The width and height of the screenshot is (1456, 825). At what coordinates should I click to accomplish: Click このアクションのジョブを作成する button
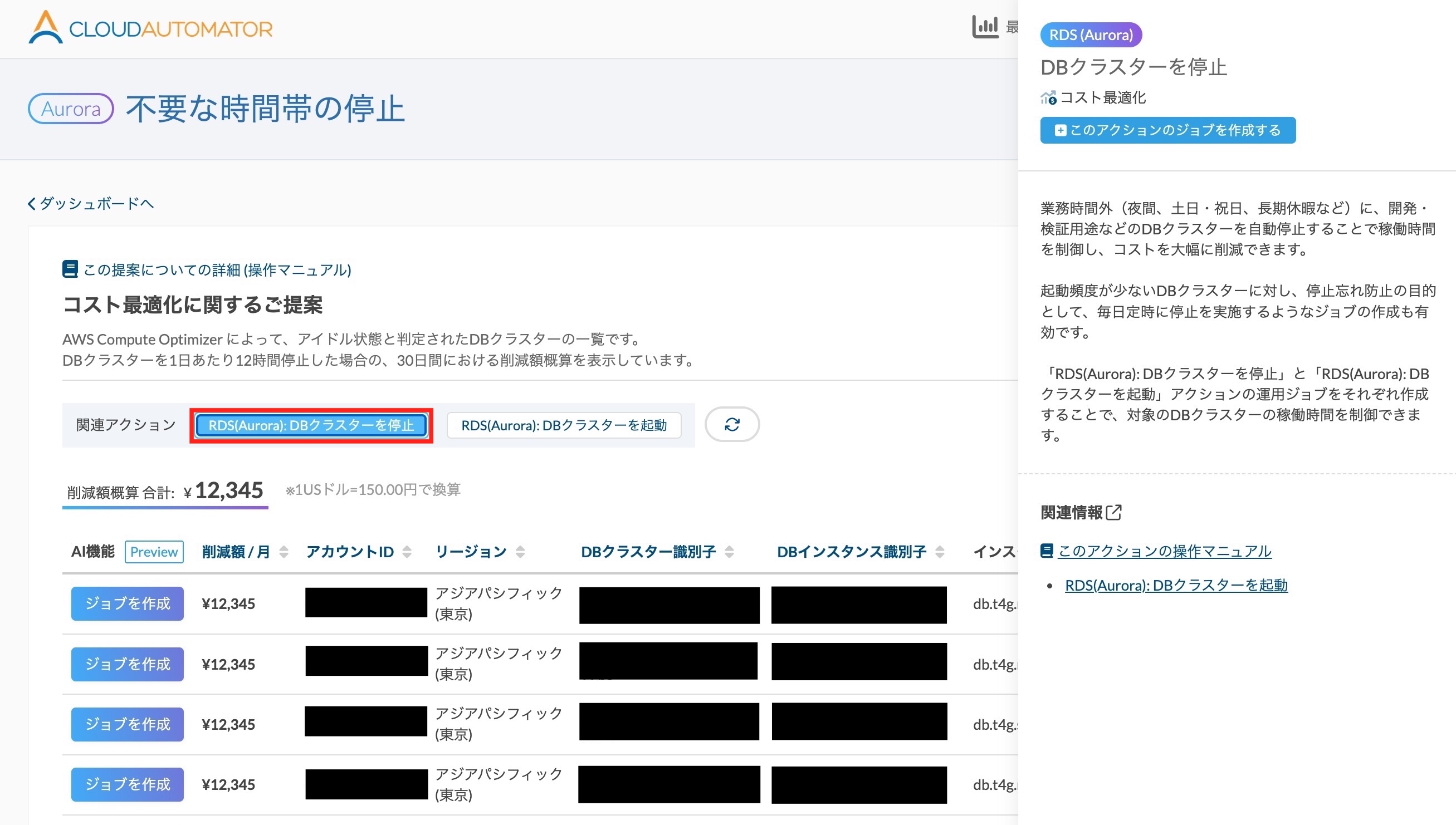click(1167, 130)
